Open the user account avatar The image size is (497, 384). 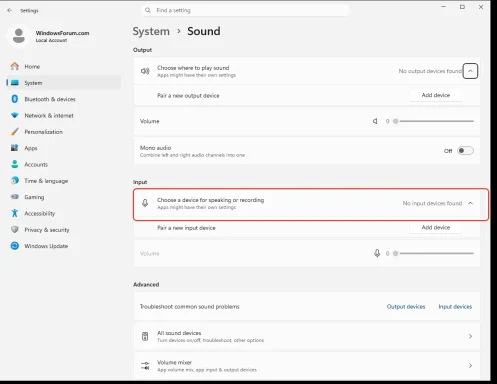19,36
